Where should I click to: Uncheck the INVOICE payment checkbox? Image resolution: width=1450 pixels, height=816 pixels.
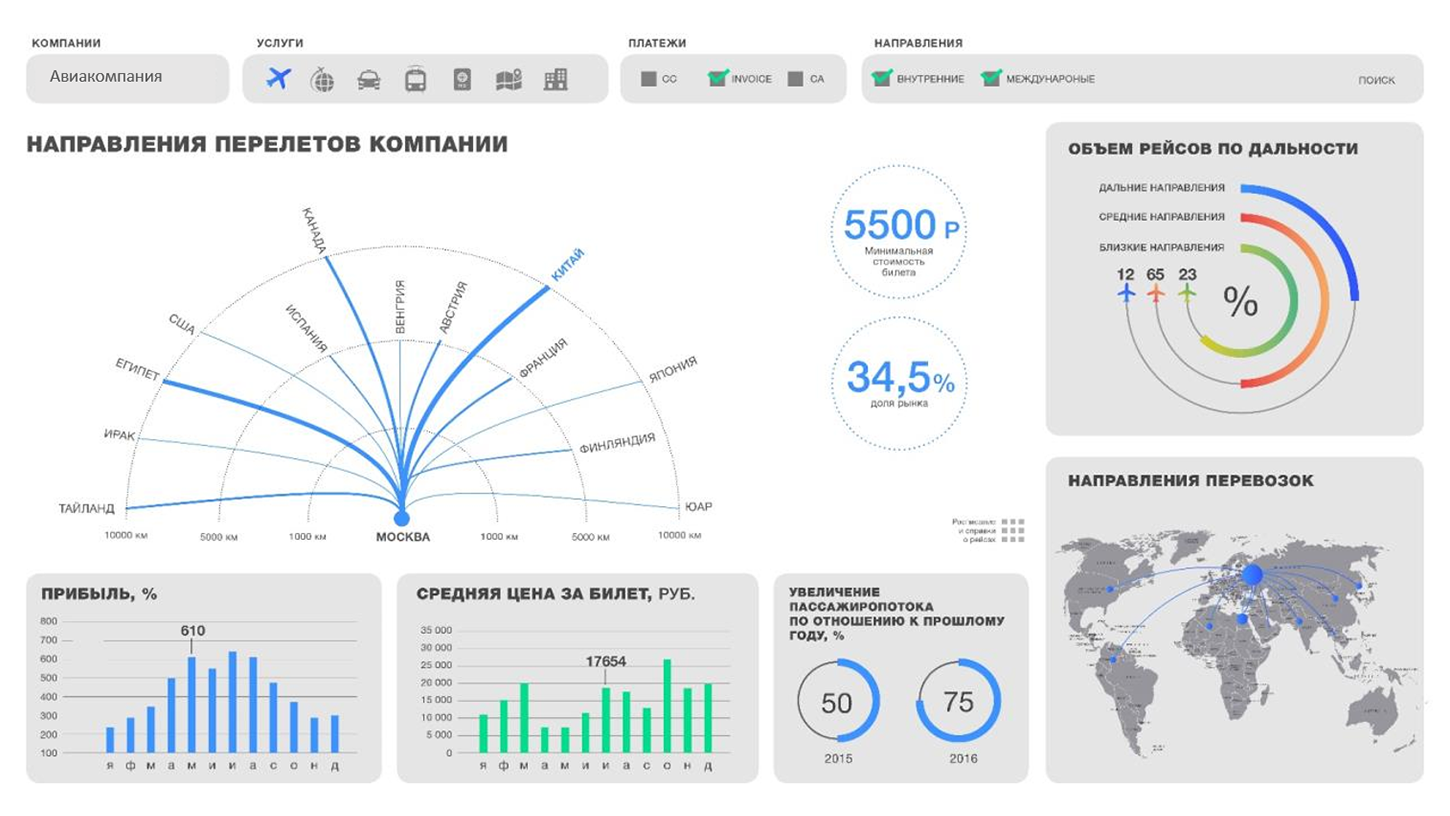[x=718, y=78]
